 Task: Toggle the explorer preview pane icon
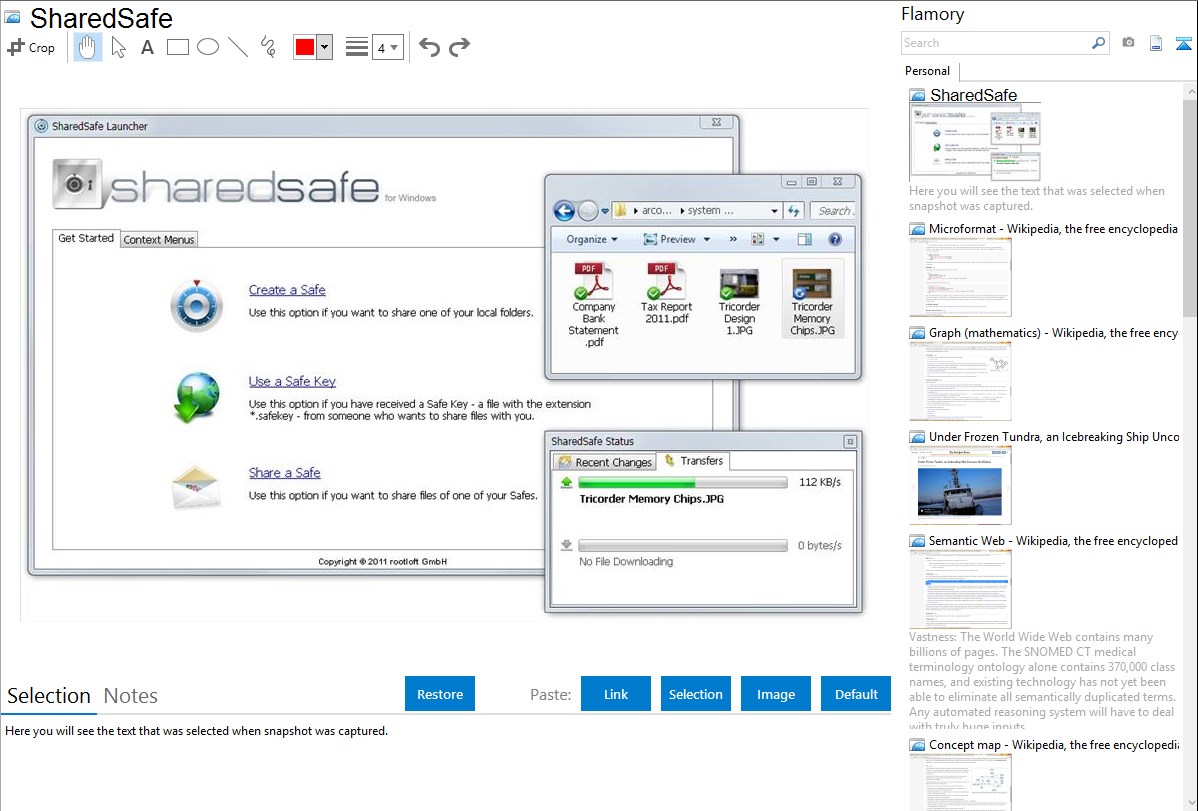pos(805,239)
